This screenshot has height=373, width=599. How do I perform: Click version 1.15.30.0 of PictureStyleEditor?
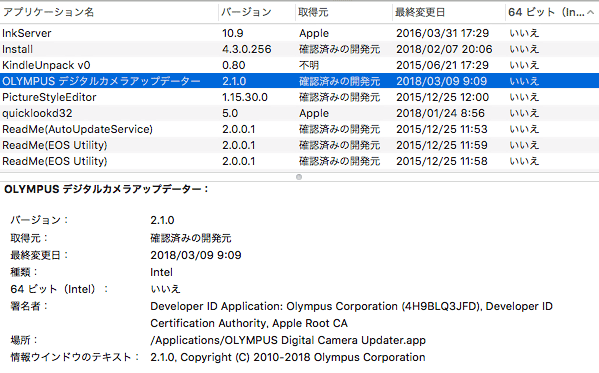click(x=245, y=97)
